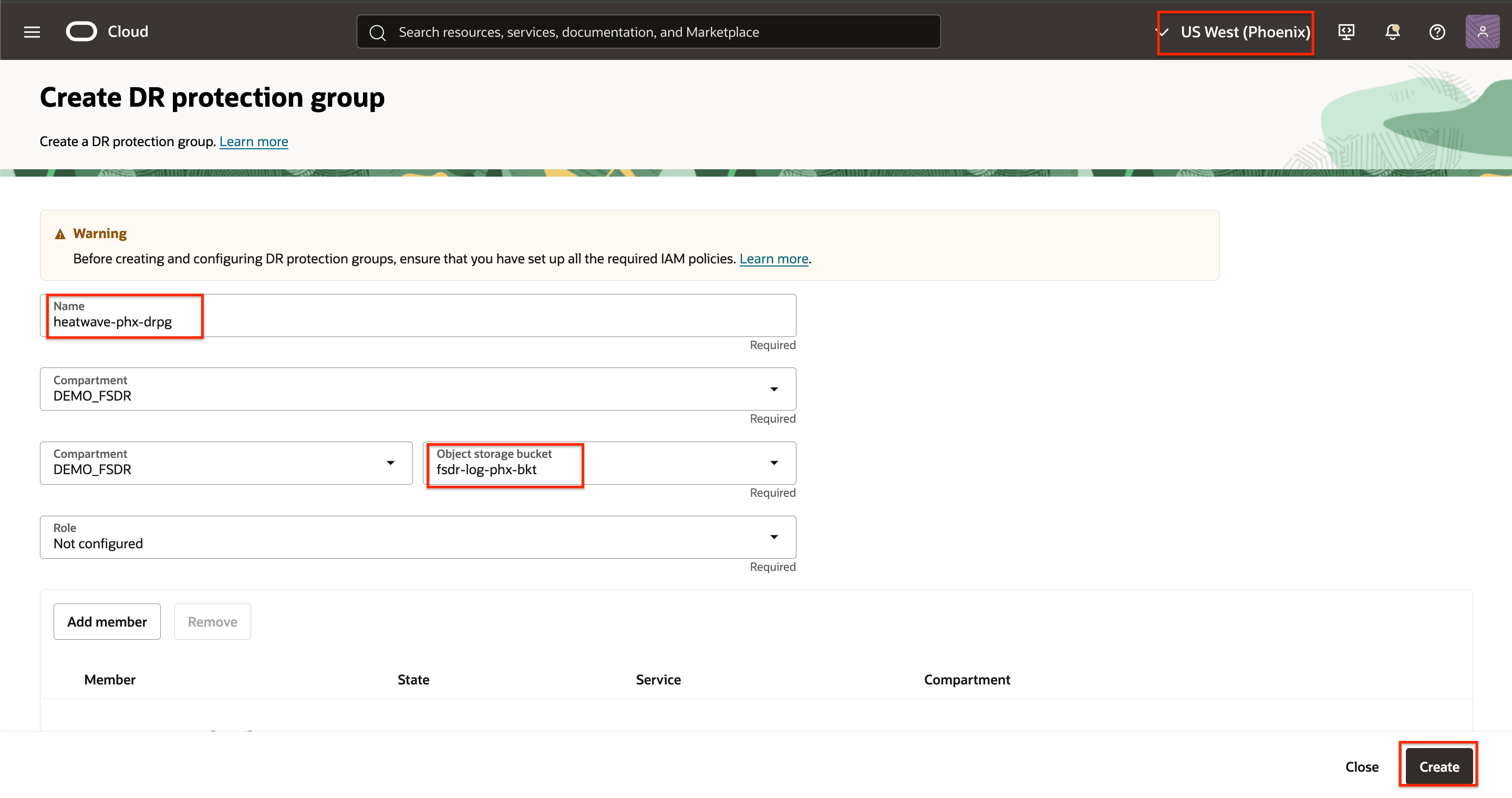The height and width of the screenshot is (798, 1512).
Task: Click the search magnifier icon
Action: click(377, 33)
